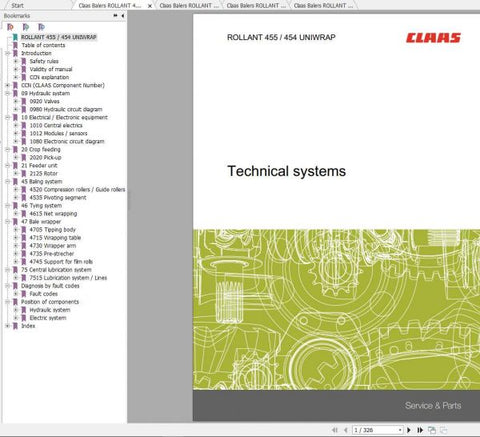This screenshot has width=480, height=437.
Task: Collapse the Position of components node
Action: point(7,302)
